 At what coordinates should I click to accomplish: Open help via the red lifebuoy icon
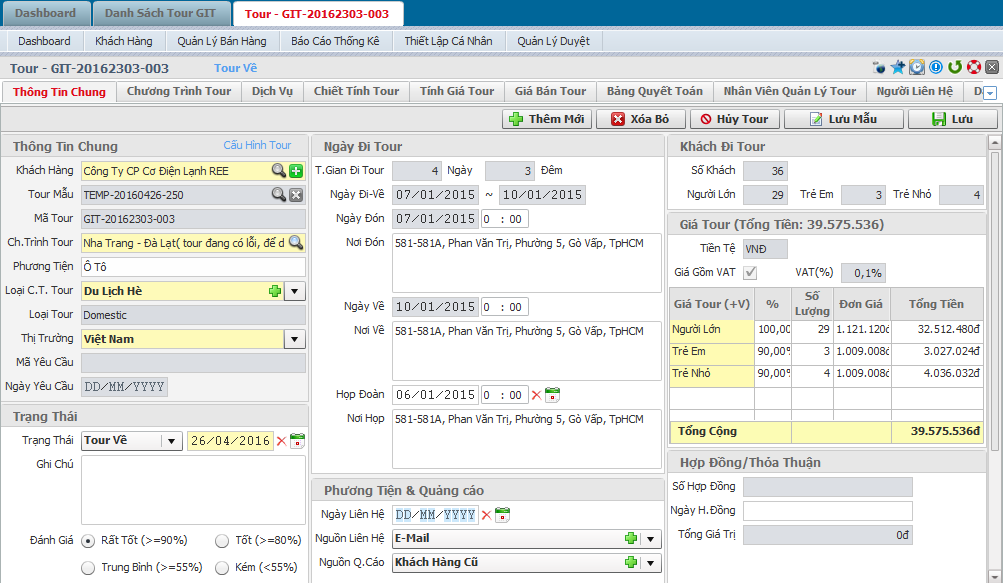coord(973,68)
